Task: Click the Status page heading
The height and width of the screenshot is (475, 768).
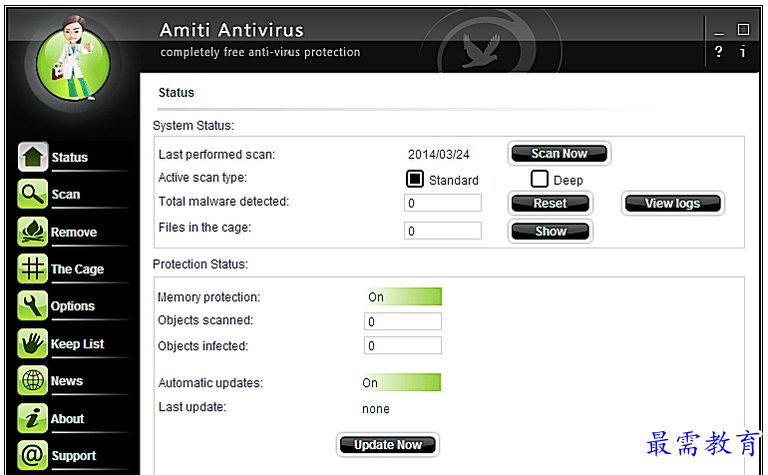Action: (x=176, y=93)
